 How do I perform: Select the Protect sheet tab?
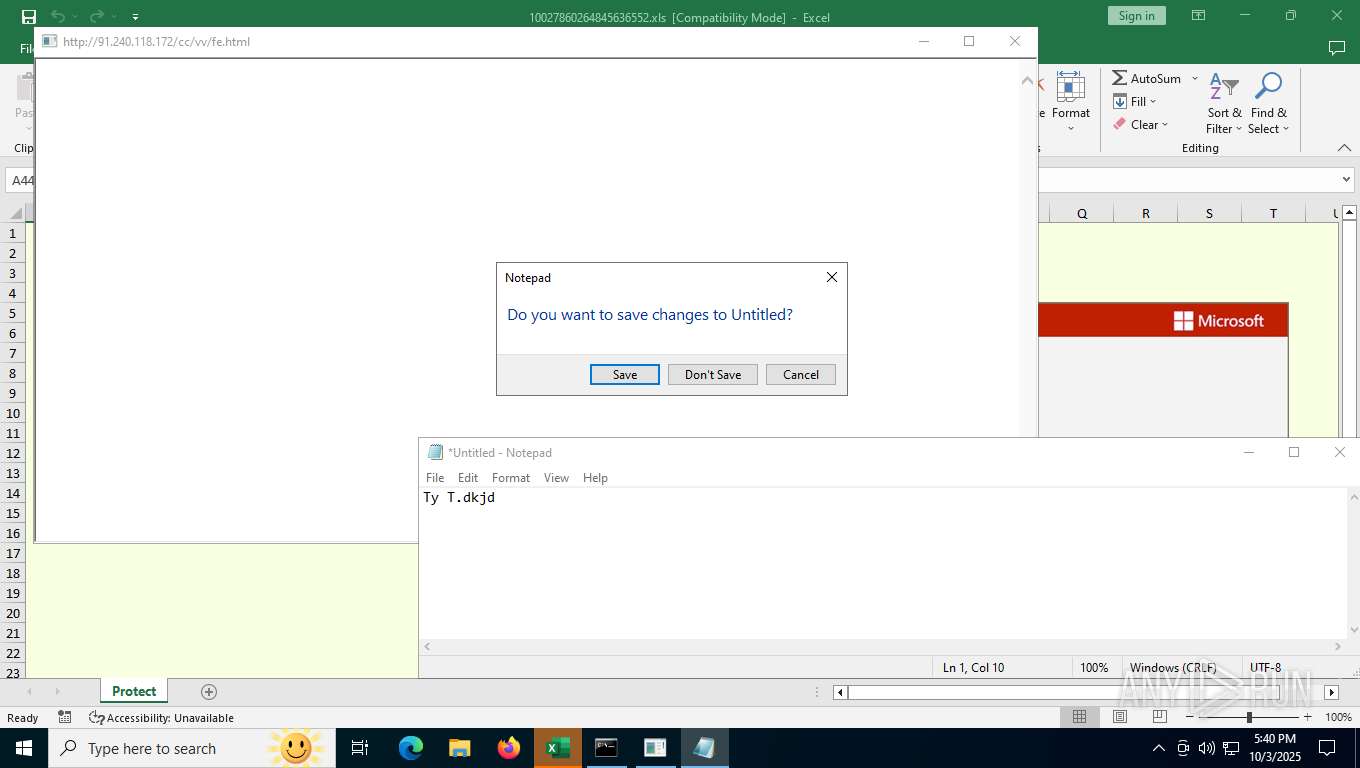click(134, 691)
